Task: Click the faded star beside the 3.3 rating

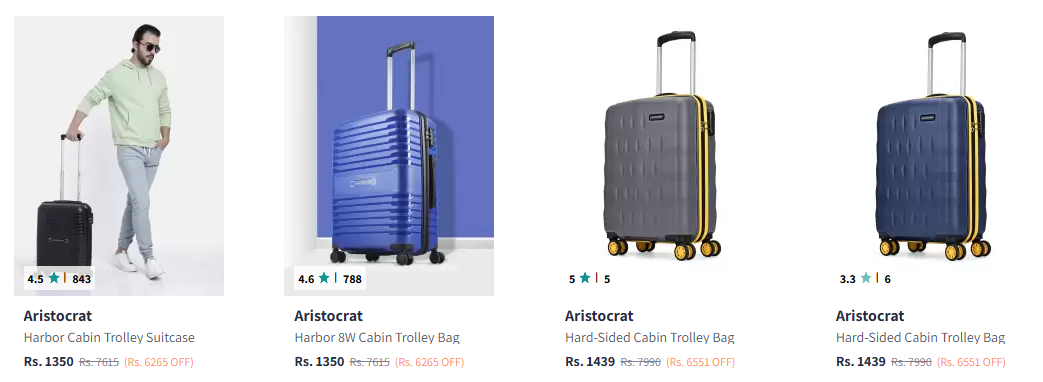Action: click(x=865, y=278)
